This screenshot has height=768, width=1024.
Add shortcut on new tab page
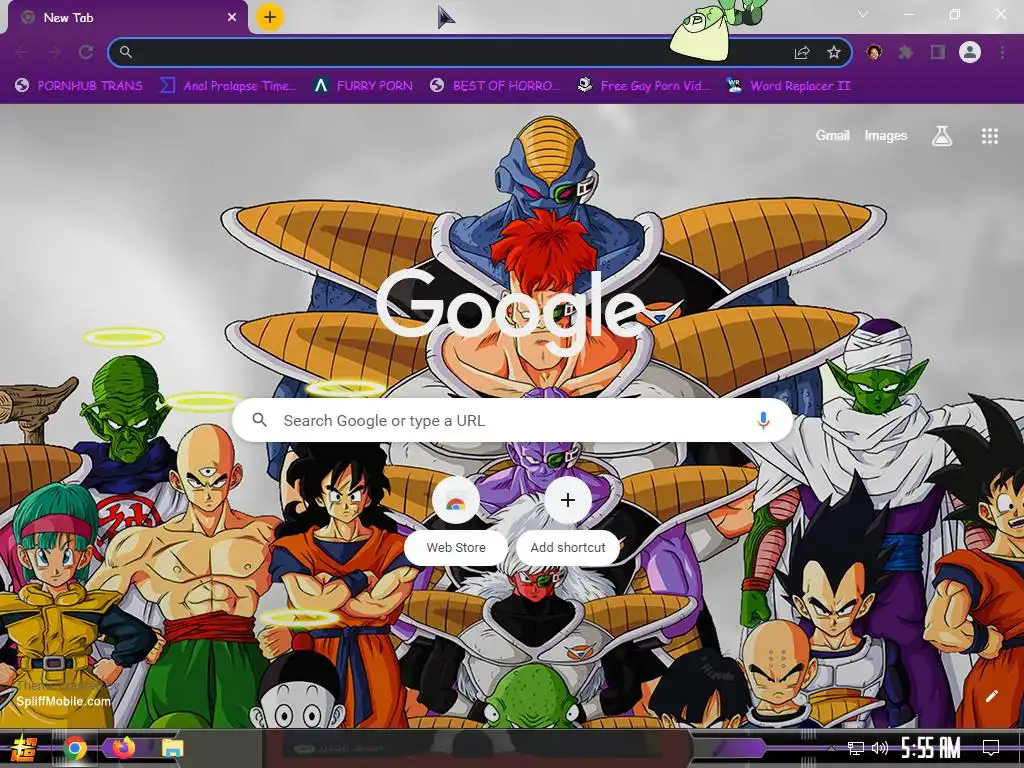pos(568,520)
